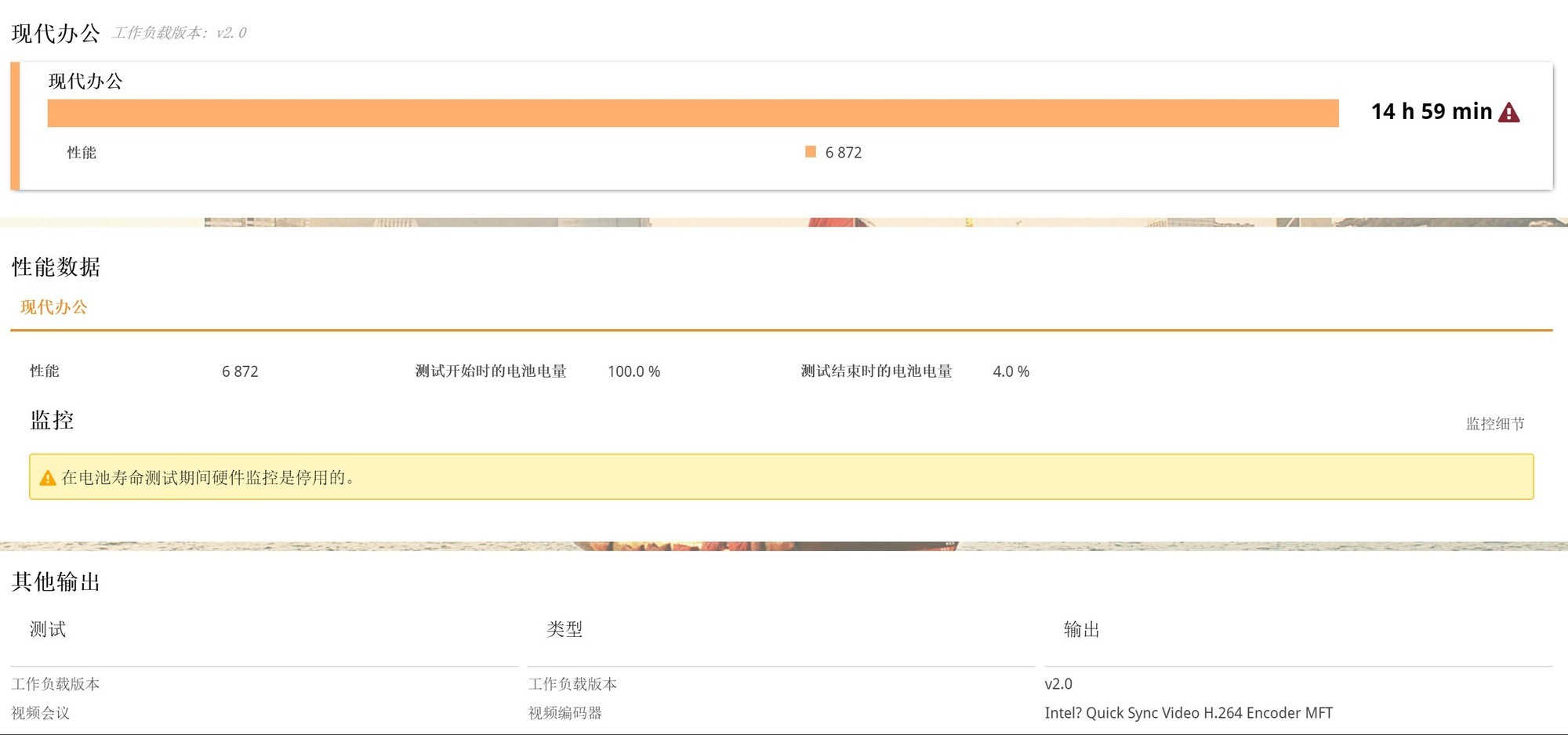
Task: Click the 100.0 % starting battery value
Action: pyautogui.click(x=633, y=371)
